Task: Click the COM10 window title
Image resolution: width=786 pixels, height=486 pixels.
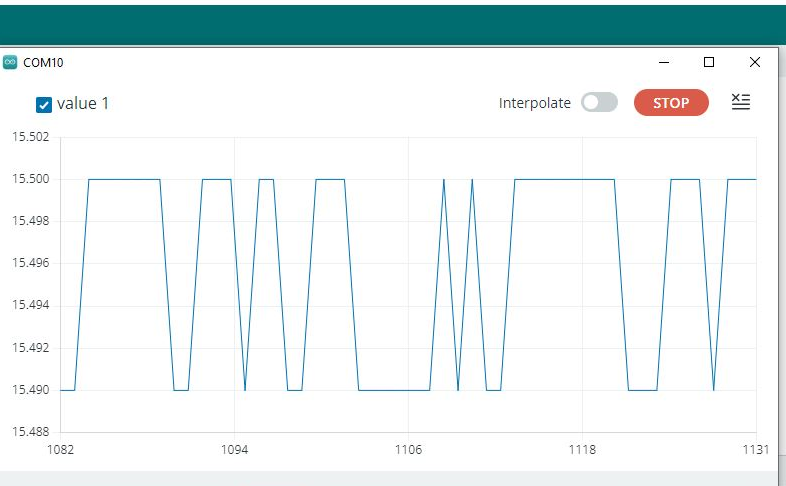Action: pyautogui.click(x=43, y=63)
